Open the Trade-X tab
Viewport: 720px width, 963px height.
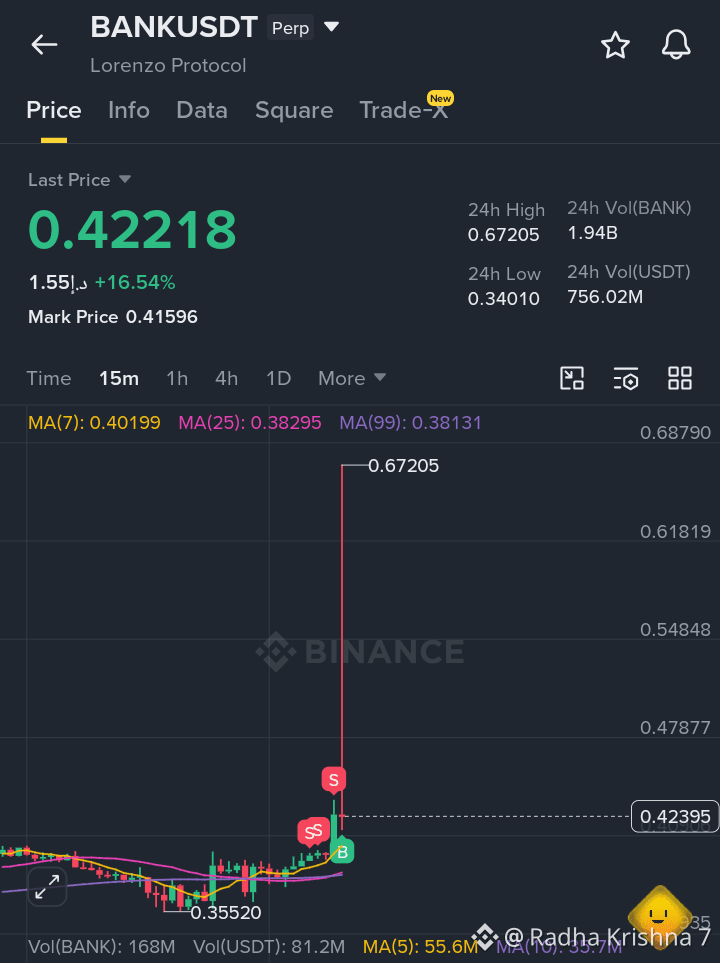[x=404, y=110]
